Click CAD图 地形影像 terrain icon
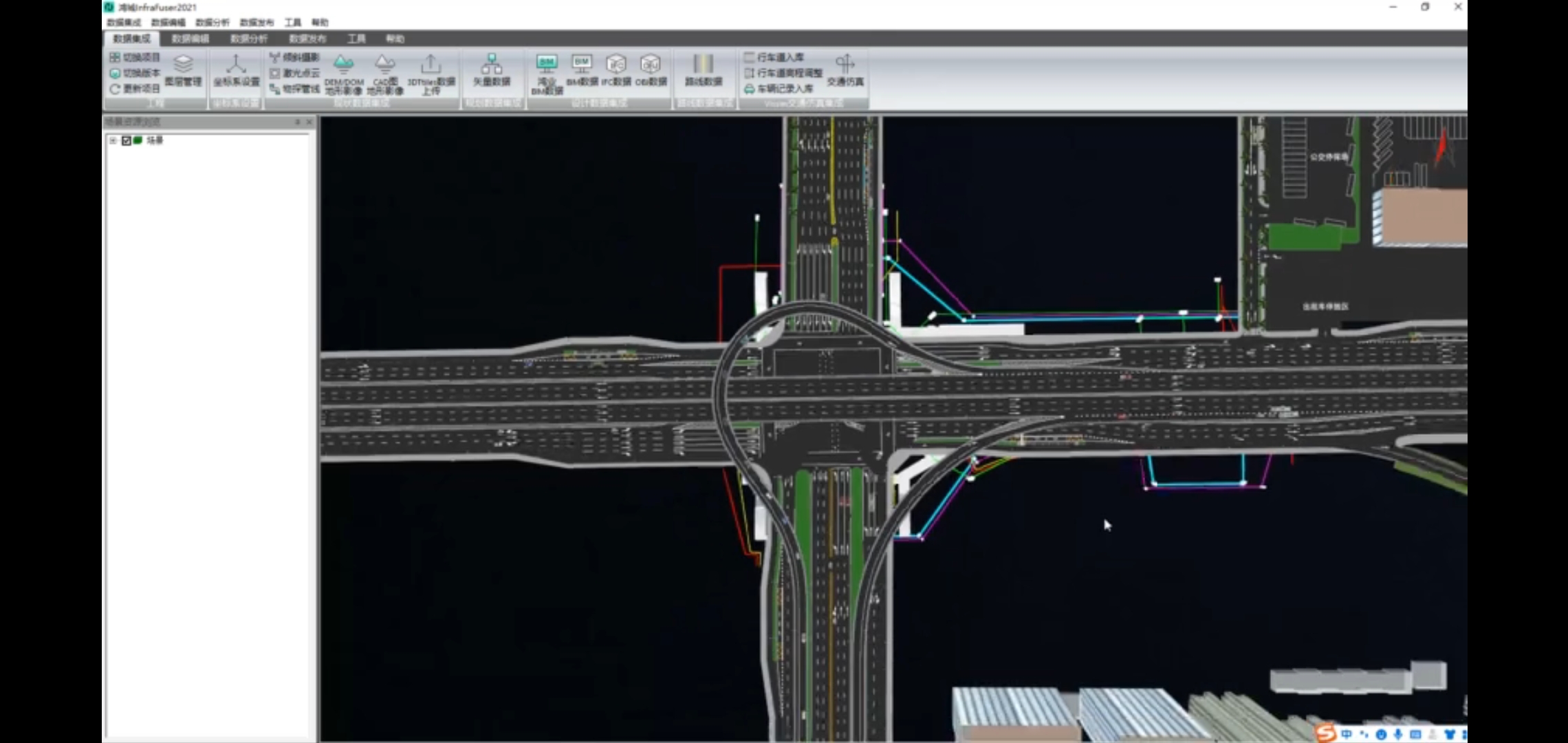Image resolution: width=1568 pixels, height=743 pixels. point(384,65)
